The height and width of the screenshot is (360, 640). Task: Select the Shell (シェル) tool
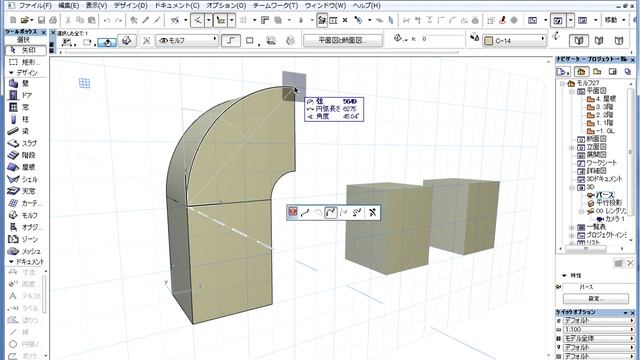coord(24,179)
